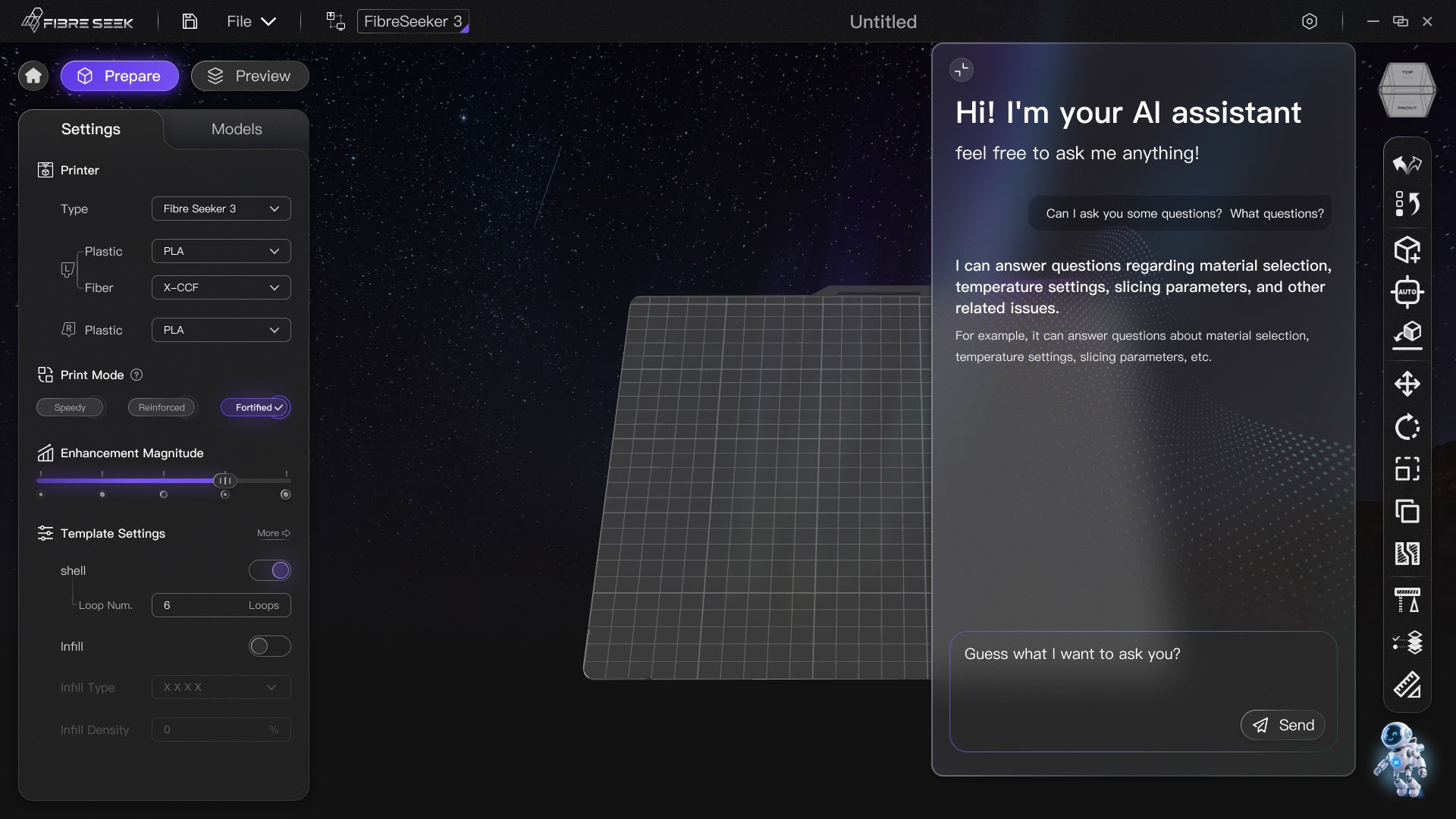Click the save file icon
Viewport: 1456px width, 819px height.
(190, 21)
